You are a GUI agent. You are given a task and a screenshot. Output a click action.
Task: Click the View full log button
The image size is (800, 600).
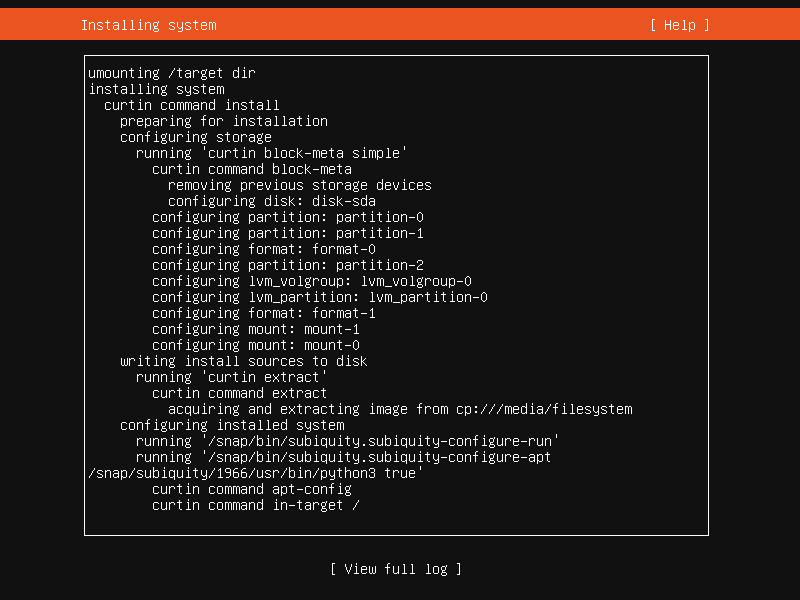(x=395, y=569)
